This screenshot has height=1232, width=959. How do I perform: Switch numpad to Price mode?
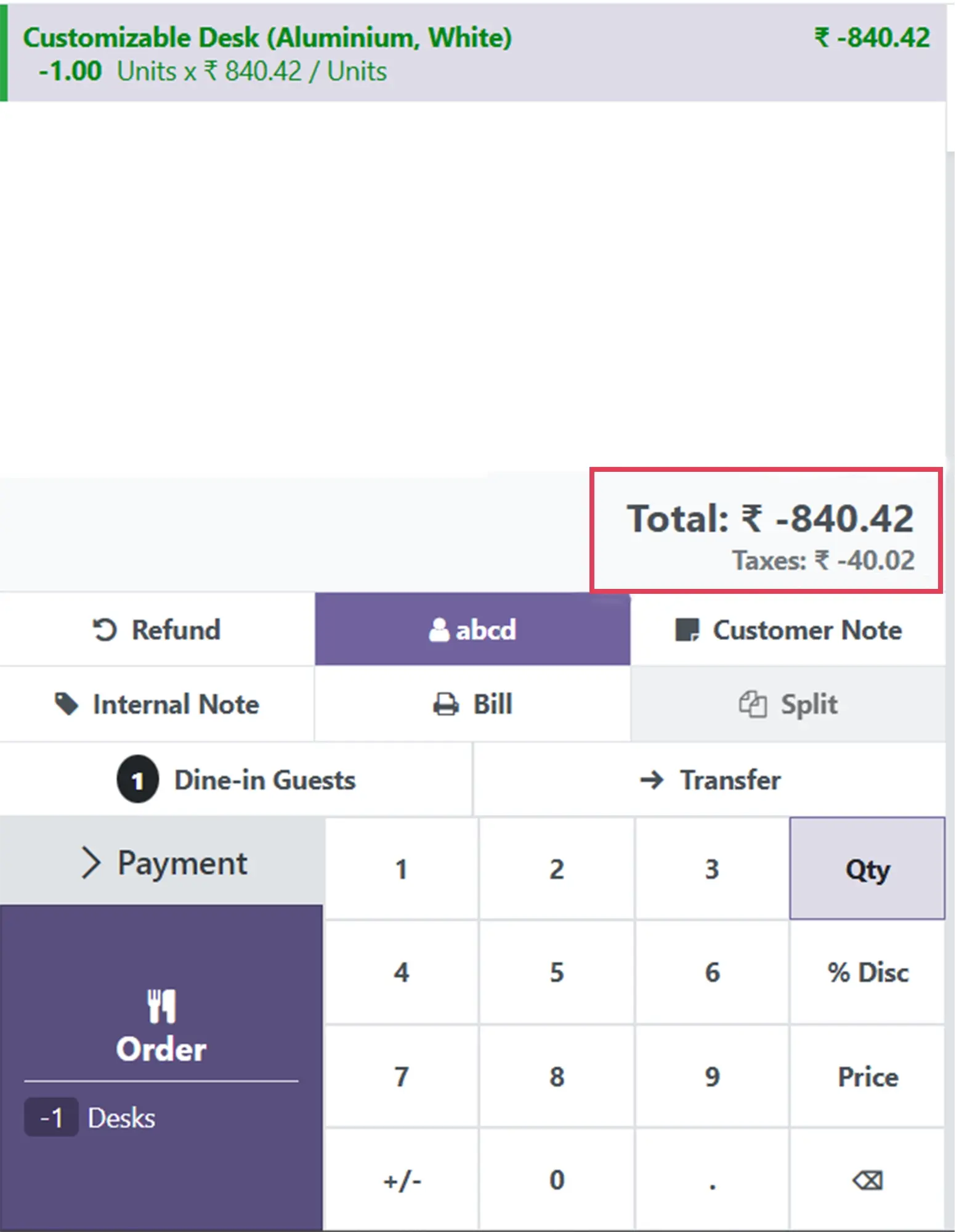point(867,1077)
